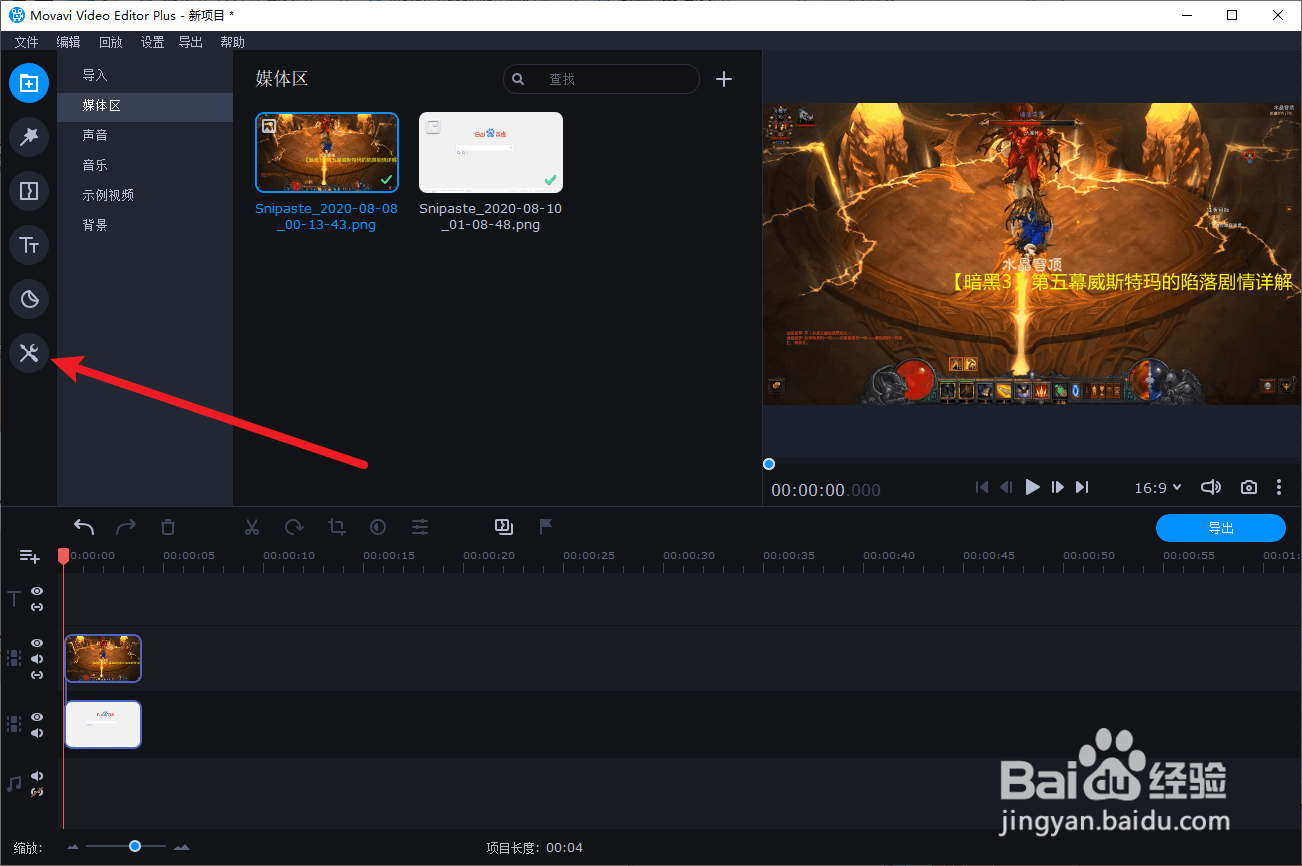The height and width of the screenshot is (866, 1302).
Task: Mute the main video track
Action: (37, 733)
